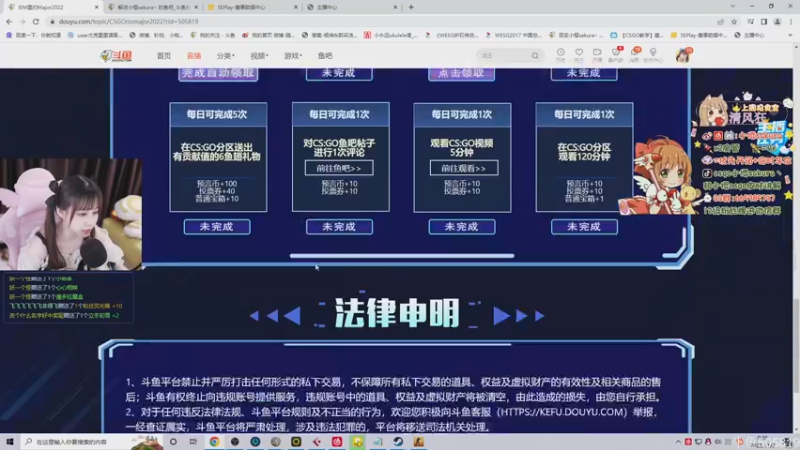Open the tab search chevron in Chrome

pyautogui.click(x=733, y=7)
